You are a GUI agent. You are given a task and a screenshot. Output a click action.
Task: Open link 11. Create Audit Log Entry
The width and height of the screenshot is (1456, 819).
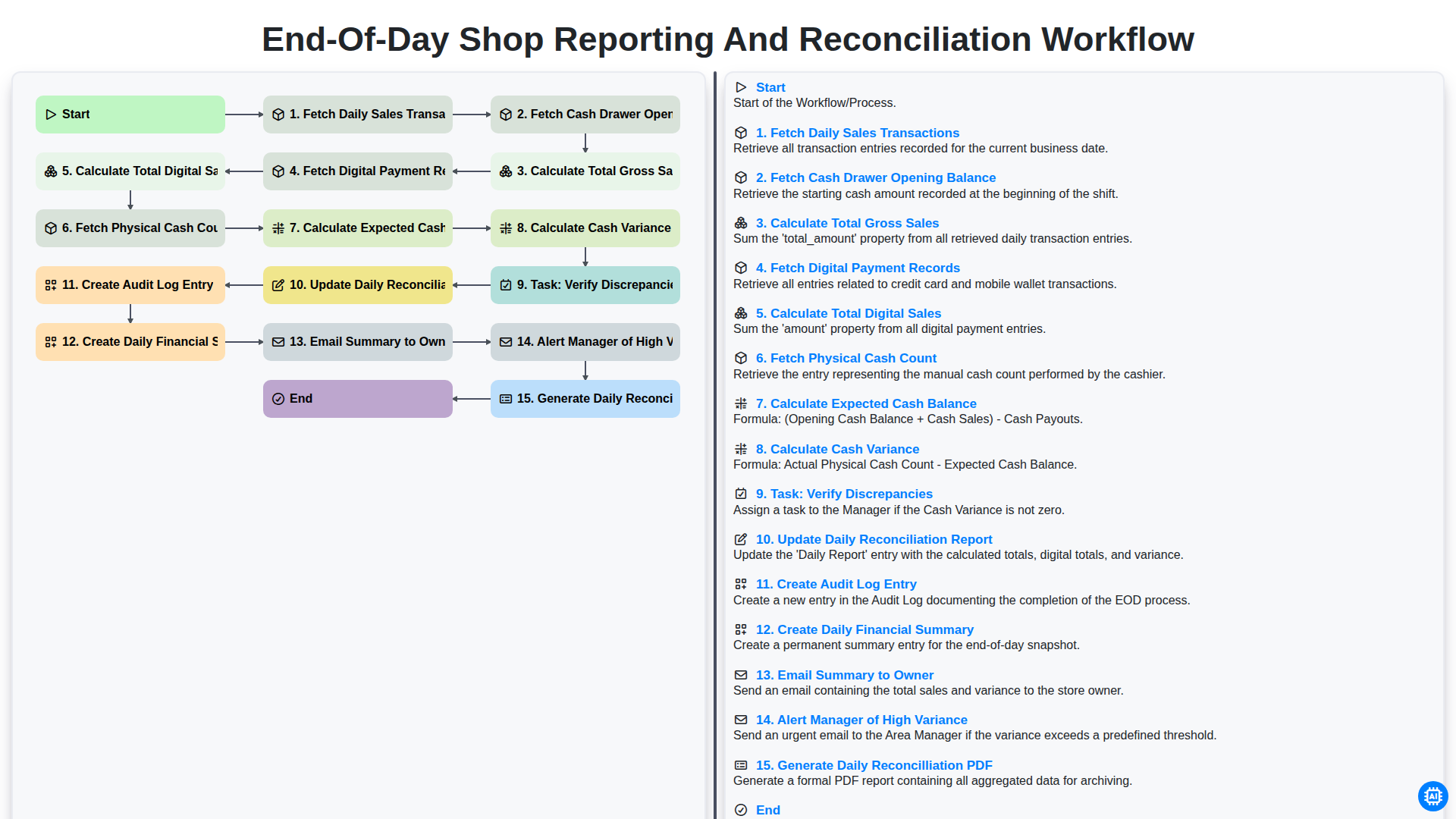click(836, 585)
